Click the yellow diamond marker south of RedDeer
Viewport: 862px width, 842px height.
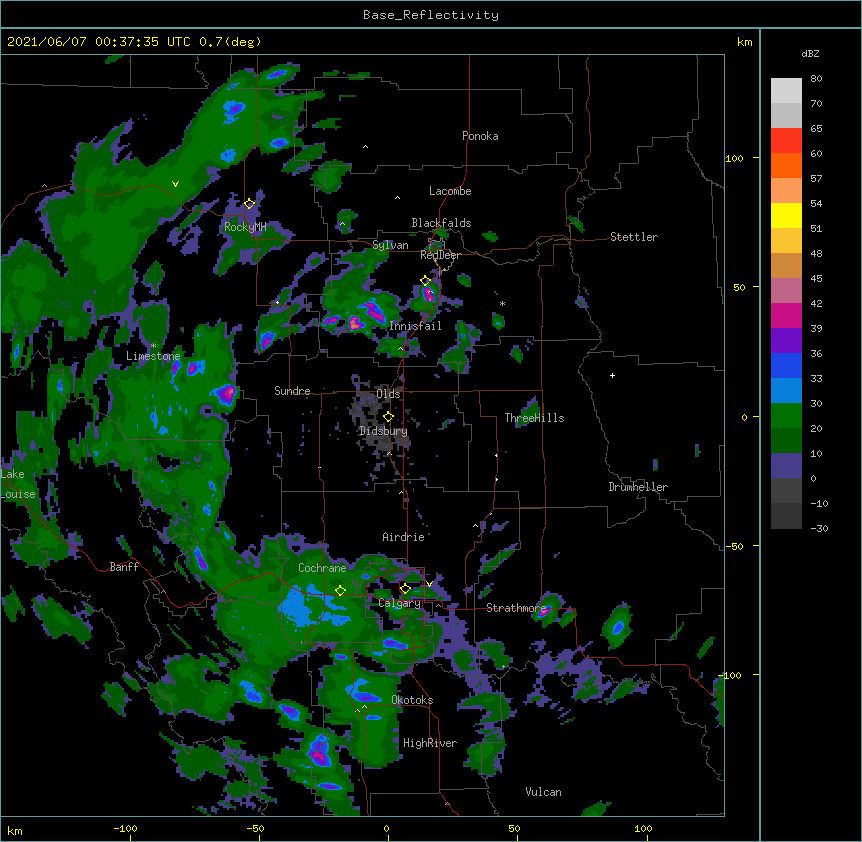425,281
